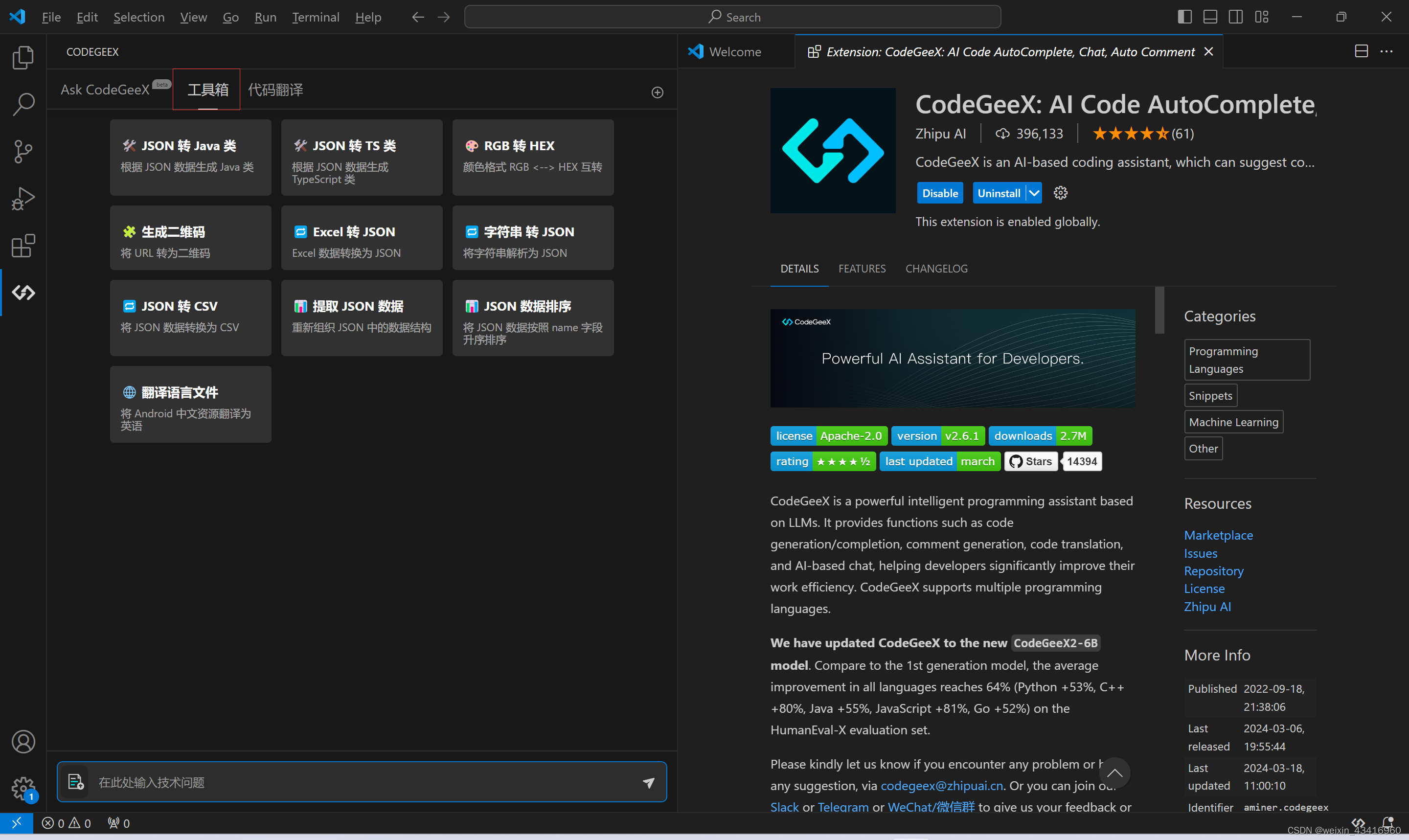
Task: Open the Accounts menu icon
Action: click(23, 742)
